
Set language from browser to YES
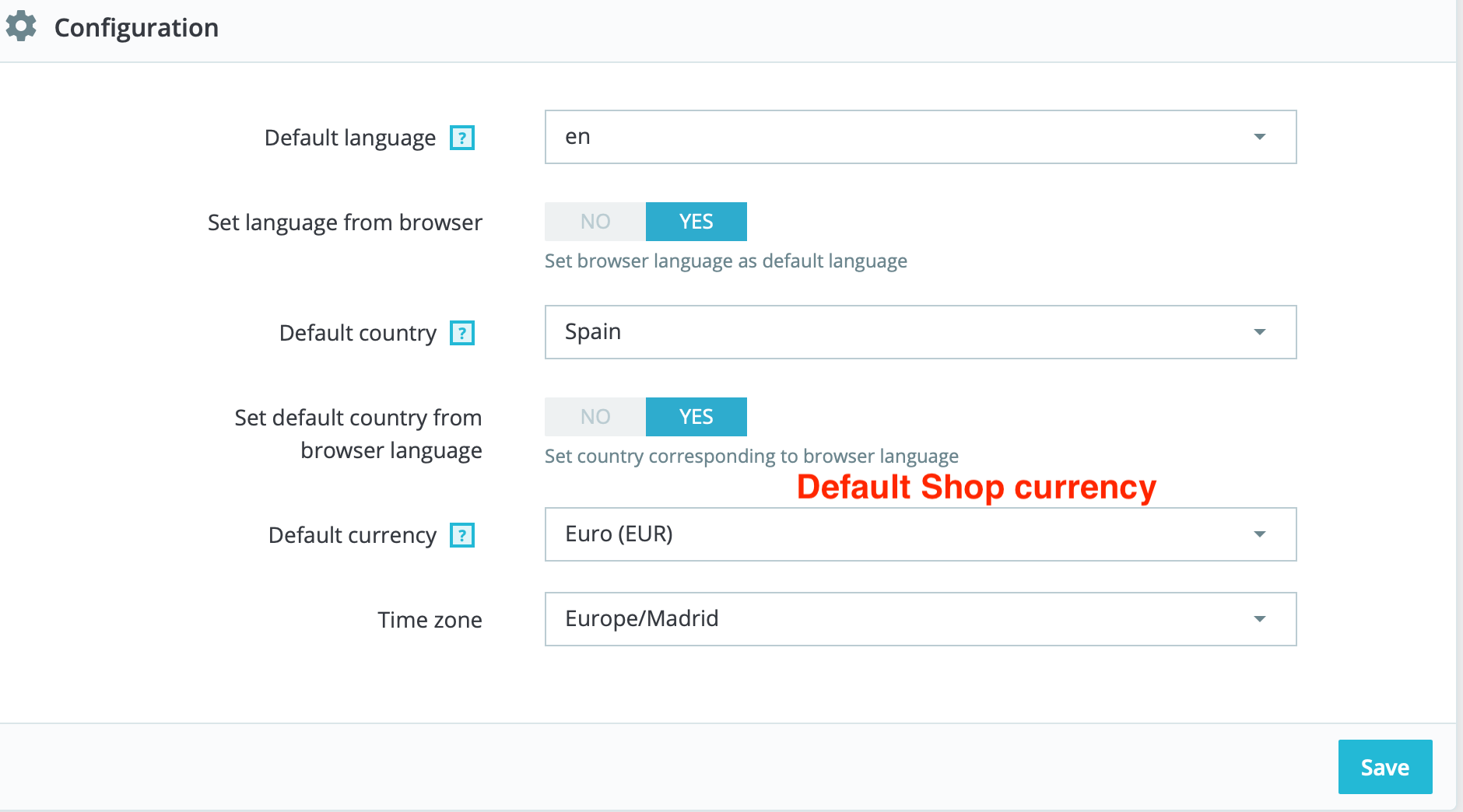696,222
